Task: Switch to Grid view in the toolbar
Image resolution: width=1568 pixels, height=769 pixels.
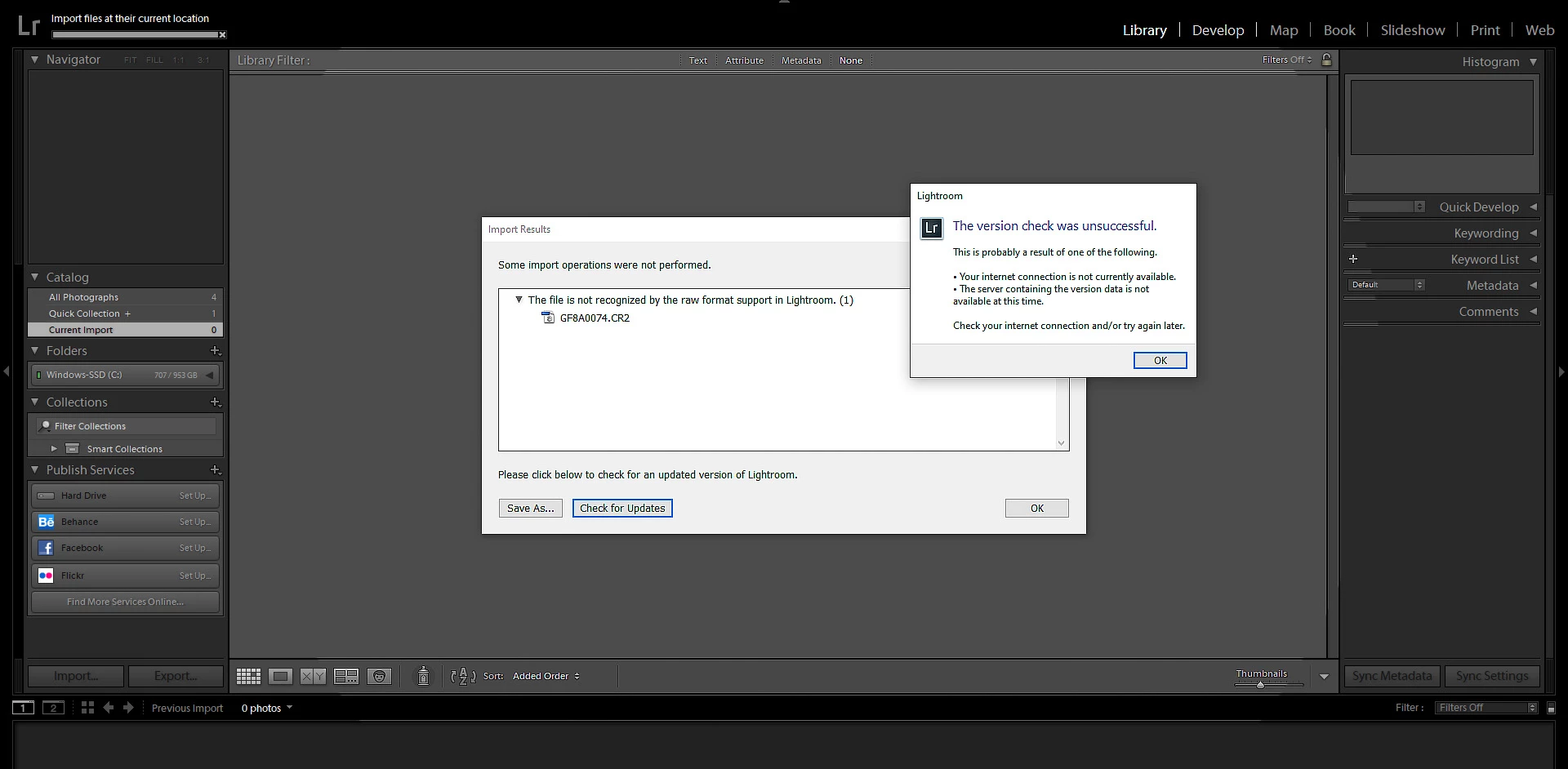Action: [x=248, y=676]
